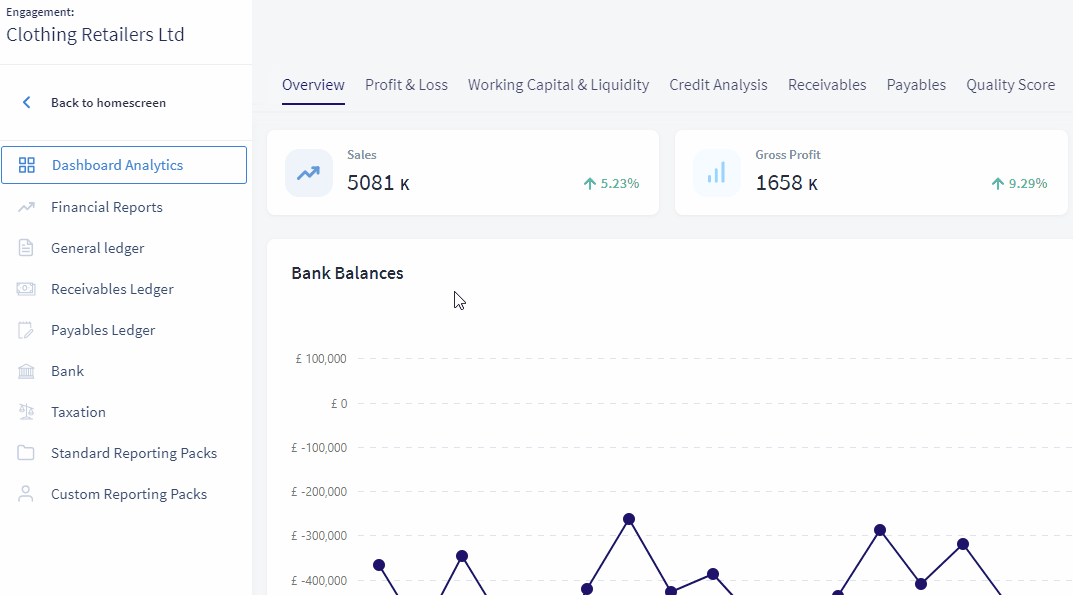Click the Dashboard Analytics grid icon
The height and width of the screenshot is (595, 1073).
[27, 165]
